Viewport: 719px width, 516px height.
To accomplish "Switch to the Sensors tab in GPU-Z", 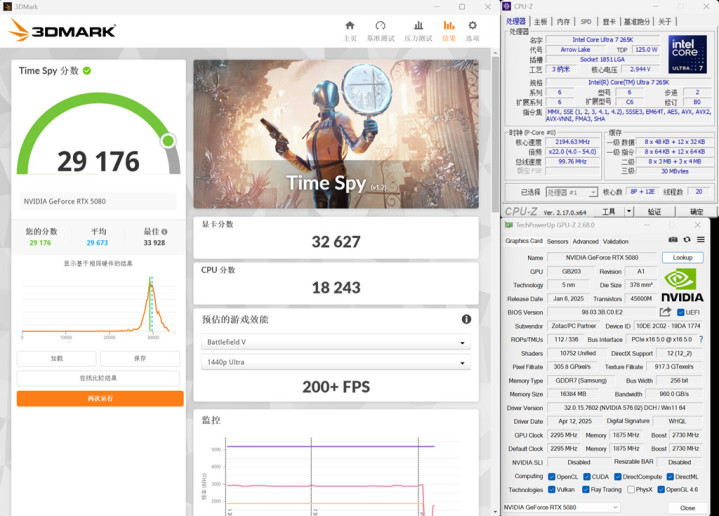I will point(557,241).
